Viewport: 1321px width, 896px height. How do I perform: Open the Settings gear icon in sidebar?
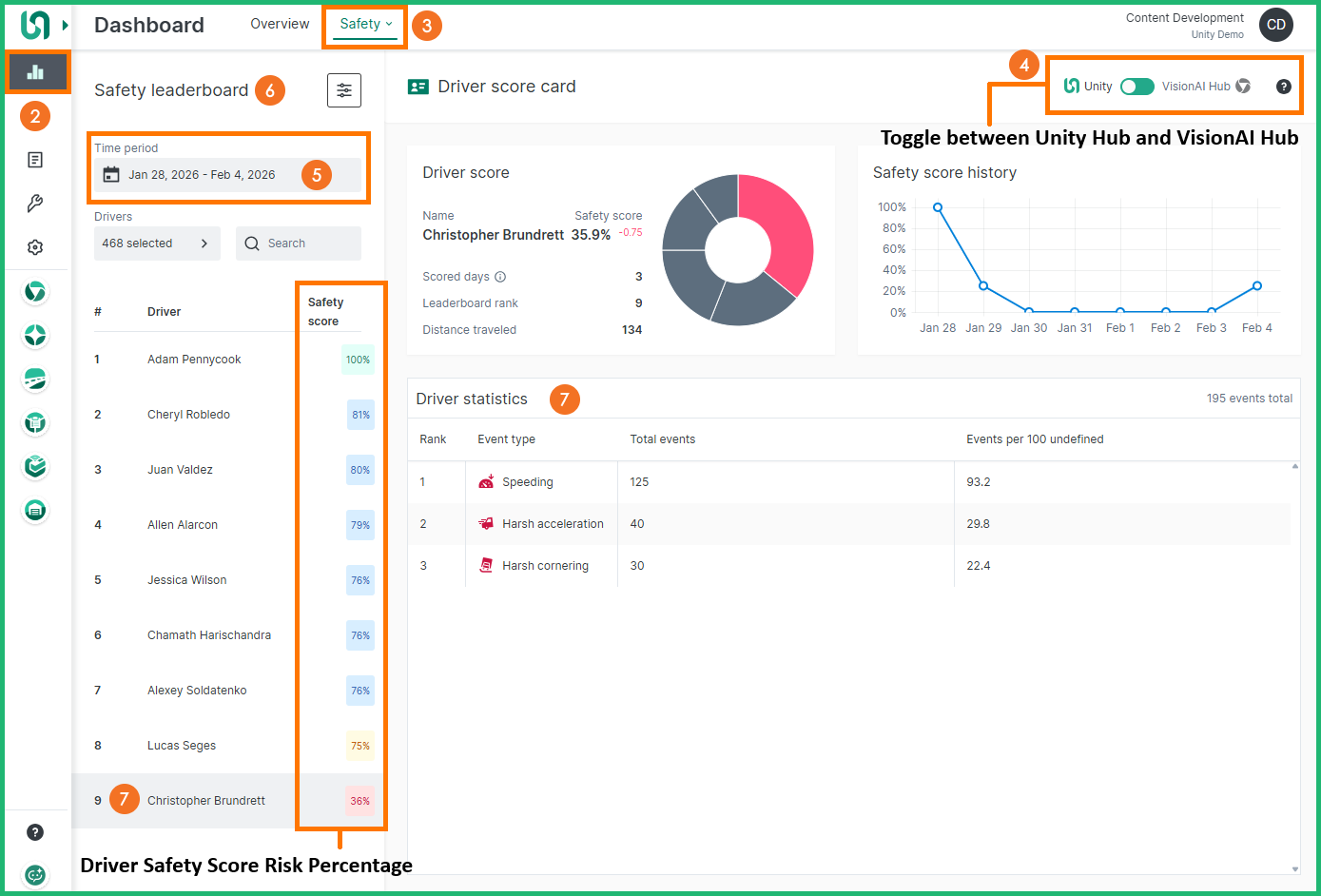(x=35, y=247)
